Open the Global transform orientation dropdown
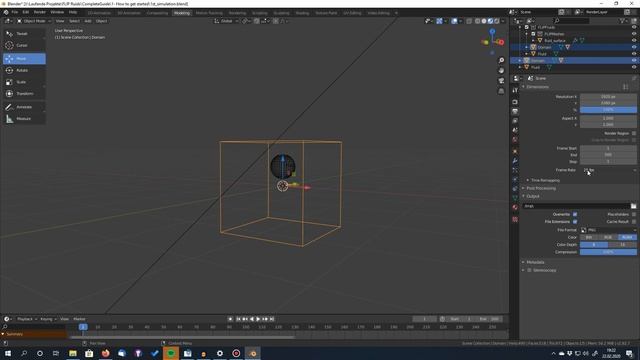Viewport: 640px width, 360px height. tap(226, 21)
